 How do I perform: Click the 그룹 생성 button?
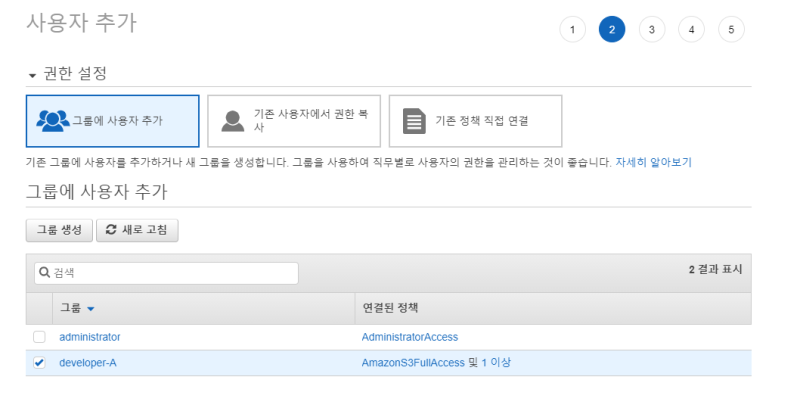[59, 230]
